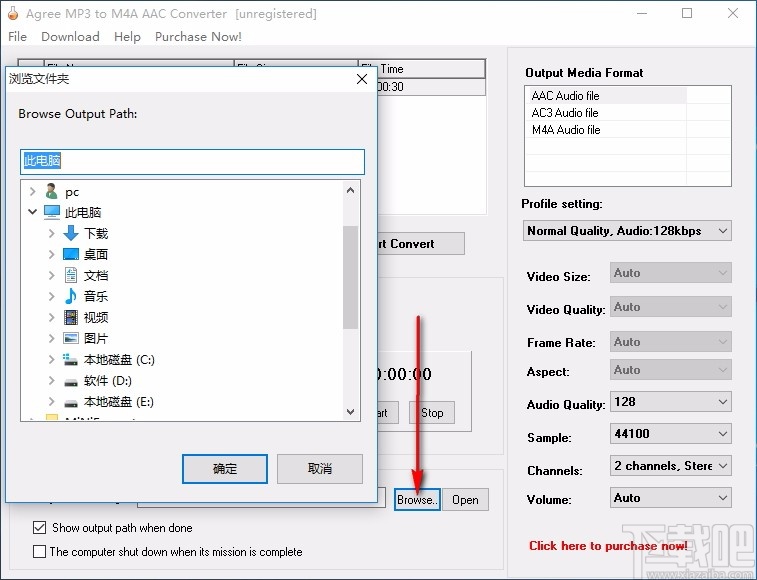This screenshot has height=580, width=757.
Task: Click the 此电脑 computer monitor icon
Action: [x=52, y=212]
